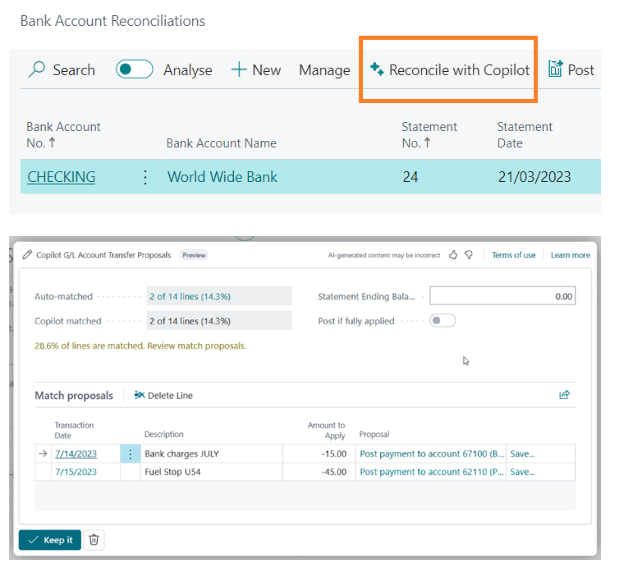
Task: Open proposal Post payment to account 67100
Action: tap(432, 454)
